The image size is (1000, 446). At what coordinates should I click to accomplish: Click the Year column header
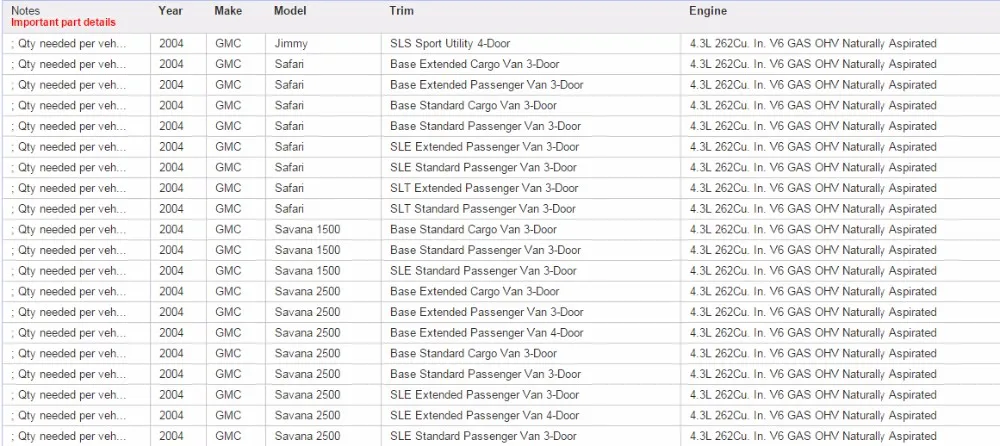170,11
